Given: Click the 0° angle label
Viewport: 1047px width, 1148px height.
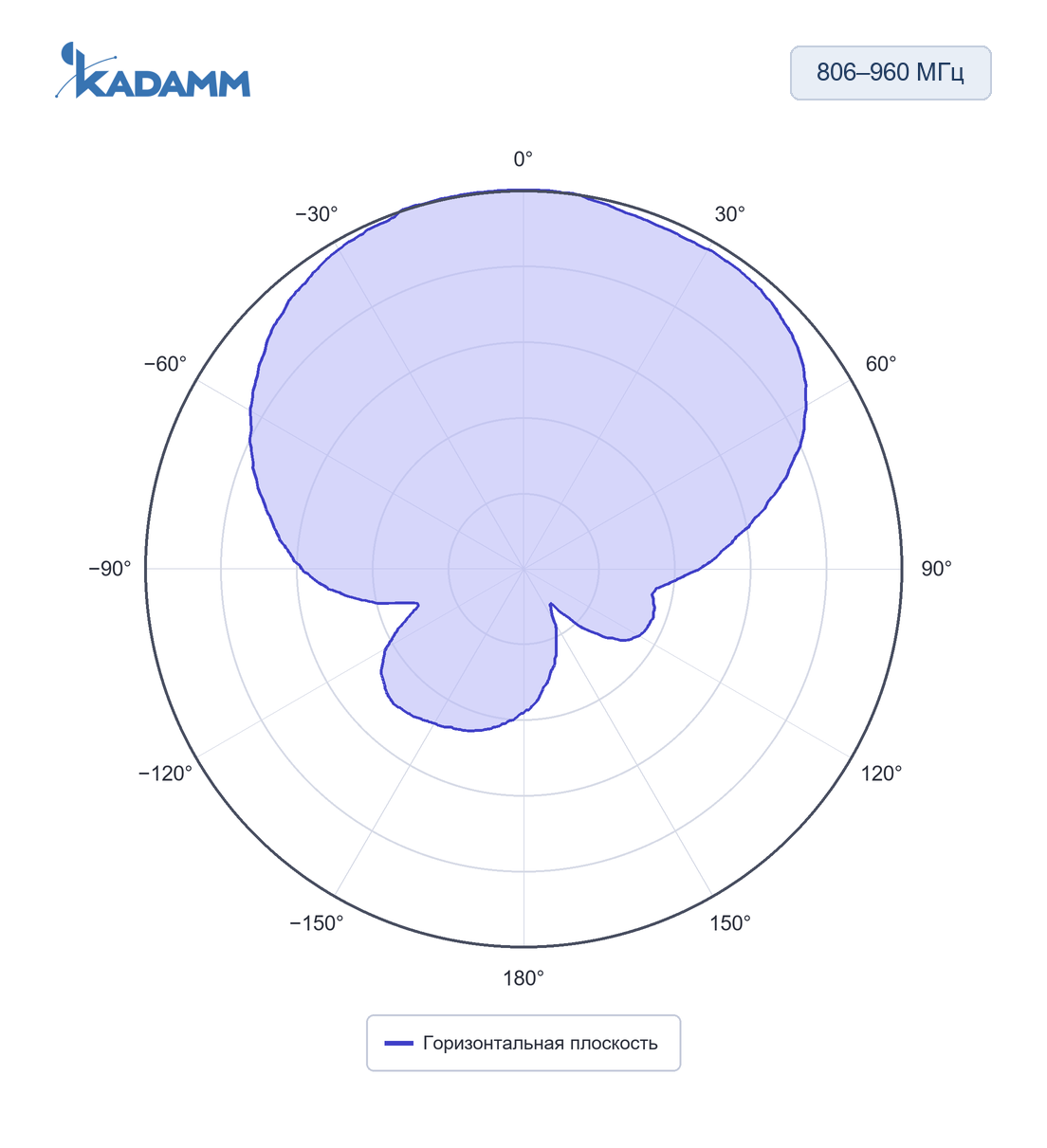Looking at the screenshot, I should click(523, 159).
